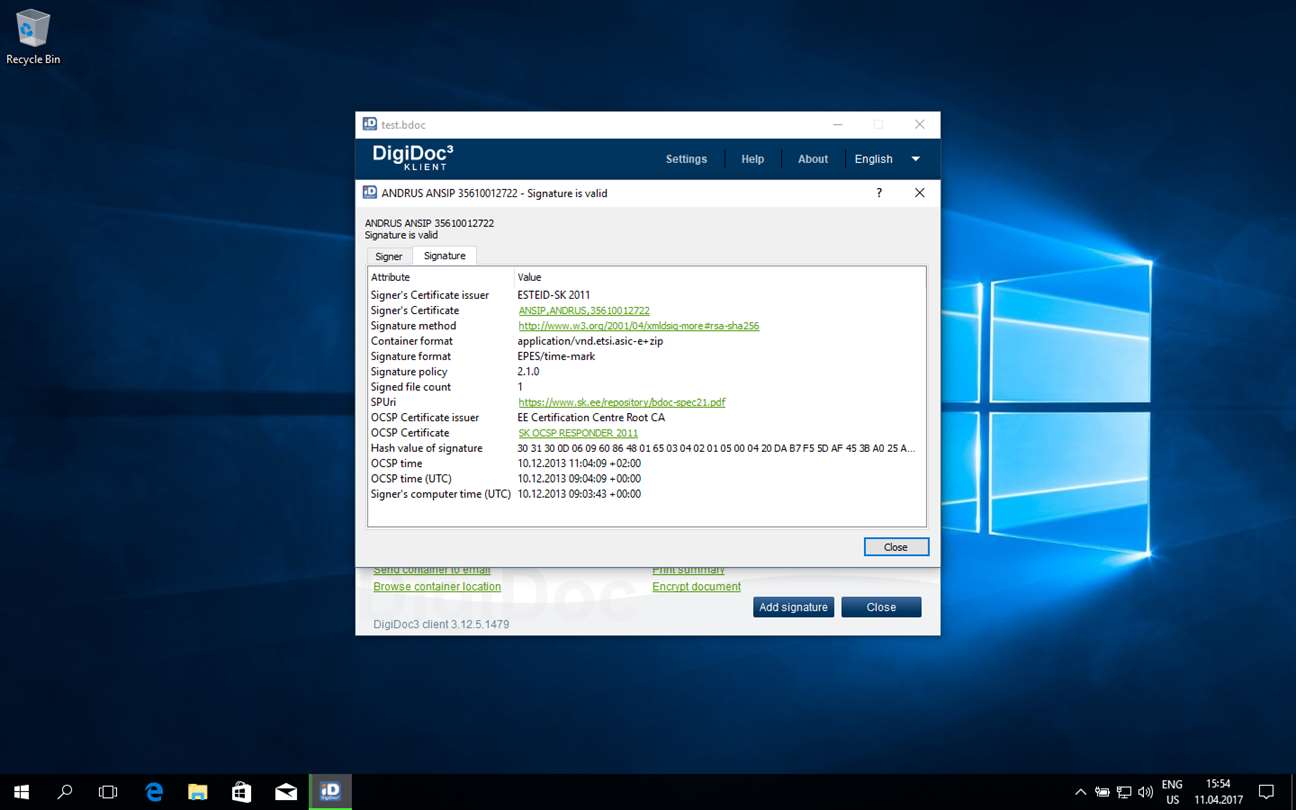Click the DigiDoc3 client version text
Image resolution: width=1296 pixels, height=810 pixels.
click(x=441, y=625)
